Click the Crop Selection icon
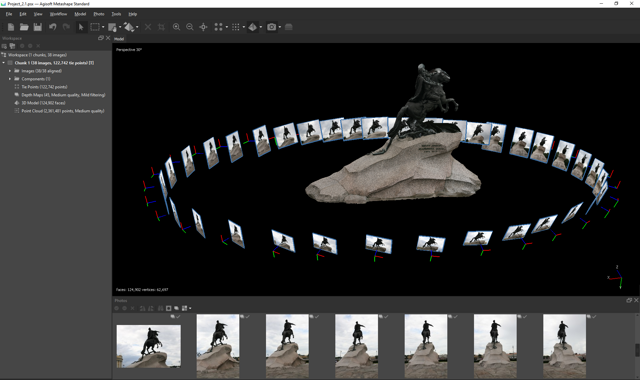Screen dimensions: 640x380 [x=161, y=27]
